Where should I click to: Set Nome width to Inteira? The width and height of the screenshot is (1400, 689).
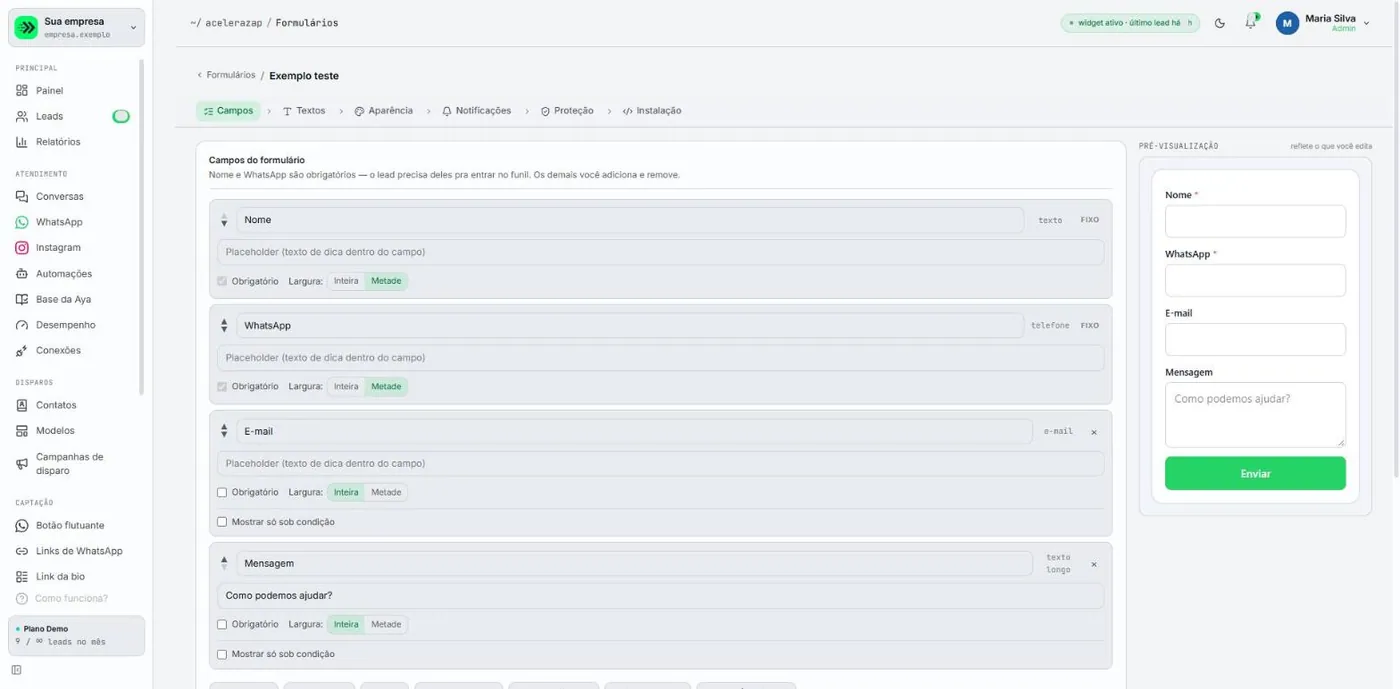tap(346, 281)
